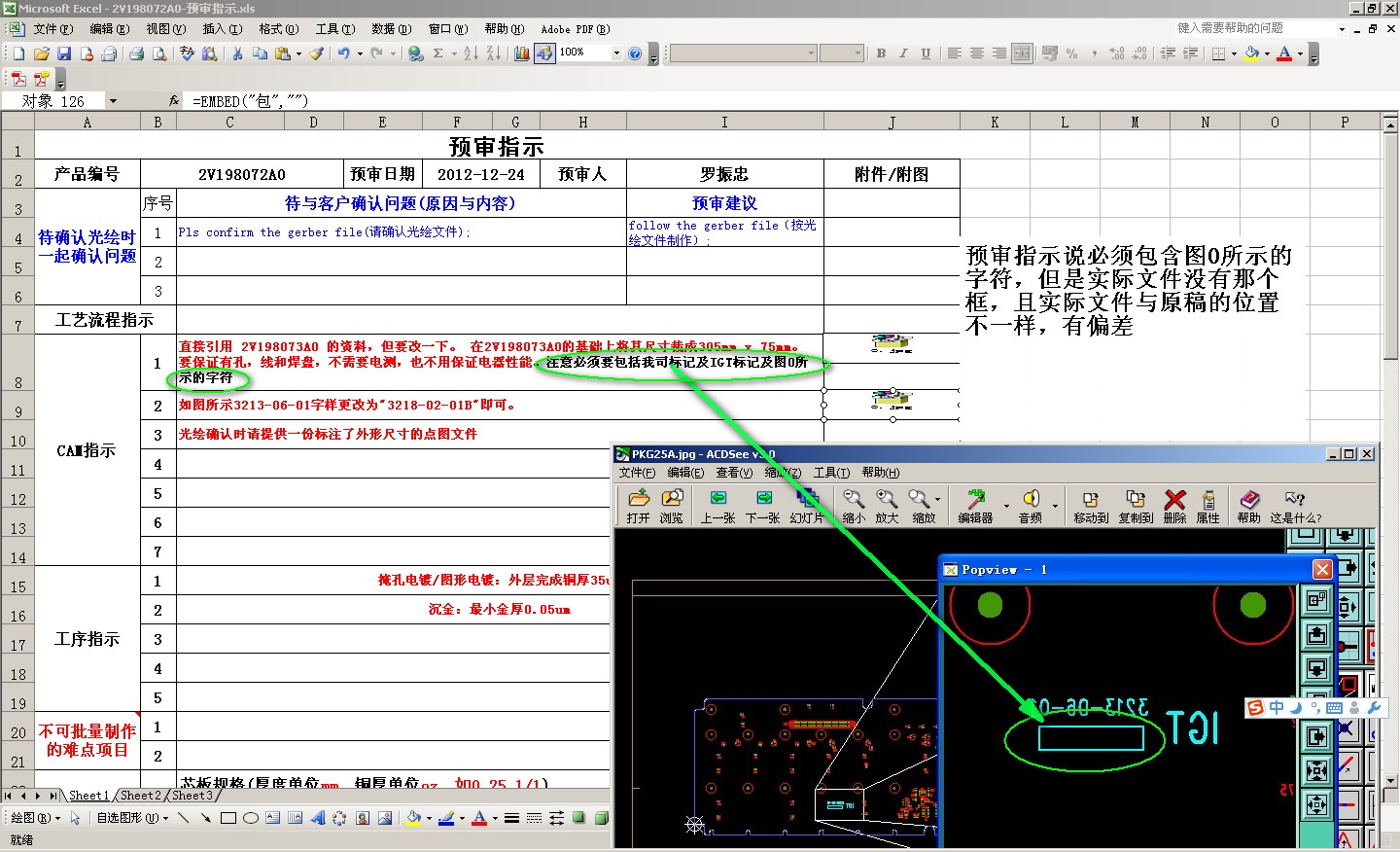The image size is (1400, 852).
Task: Switch to the Sheet2 tab
Action: pos(141,796)
